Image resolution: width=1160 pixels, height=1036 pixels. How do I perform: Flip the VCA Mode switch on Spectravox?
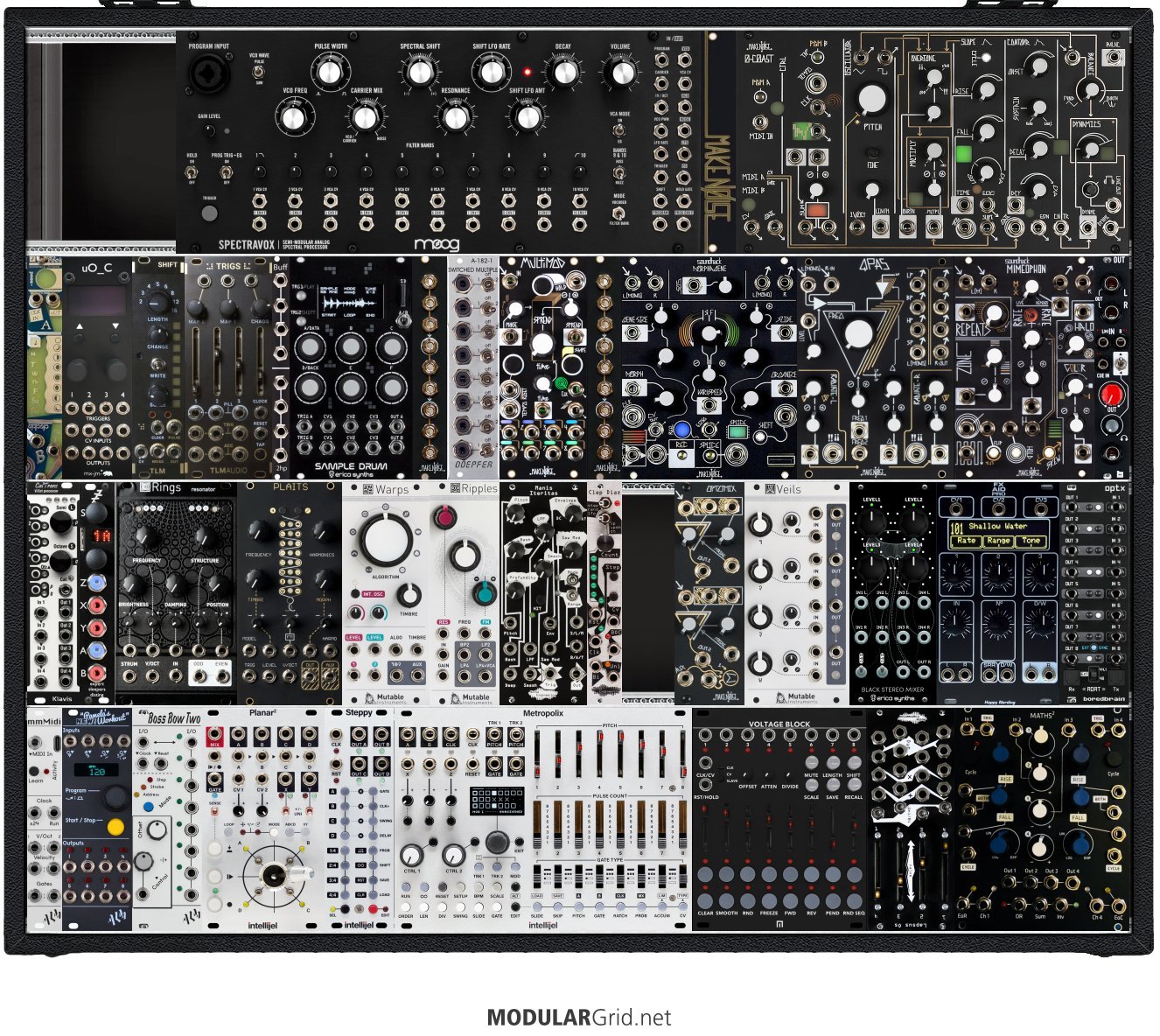pos(619,129)
